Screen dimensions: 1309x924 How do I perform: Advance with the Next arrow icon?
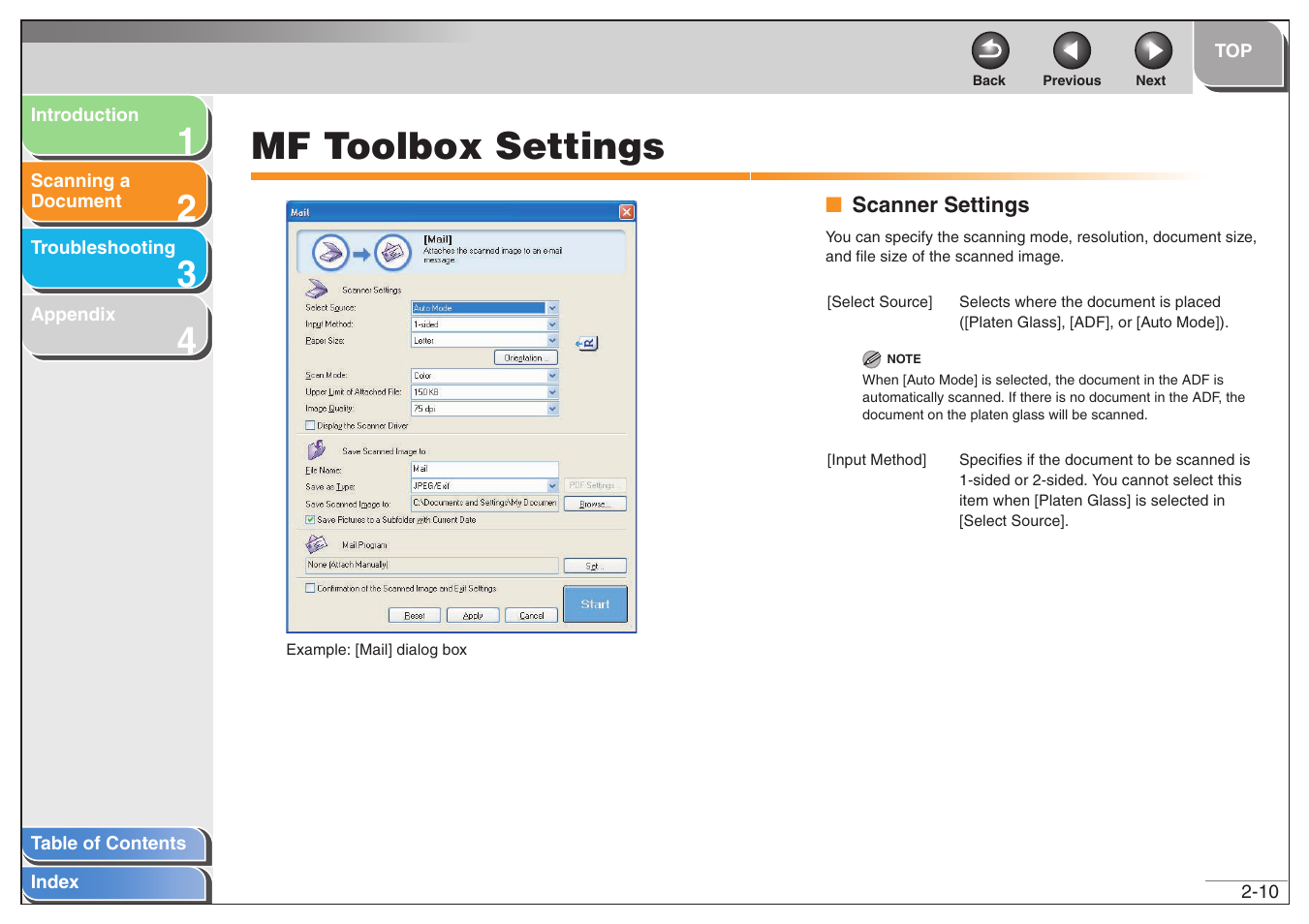point(1153,50)
